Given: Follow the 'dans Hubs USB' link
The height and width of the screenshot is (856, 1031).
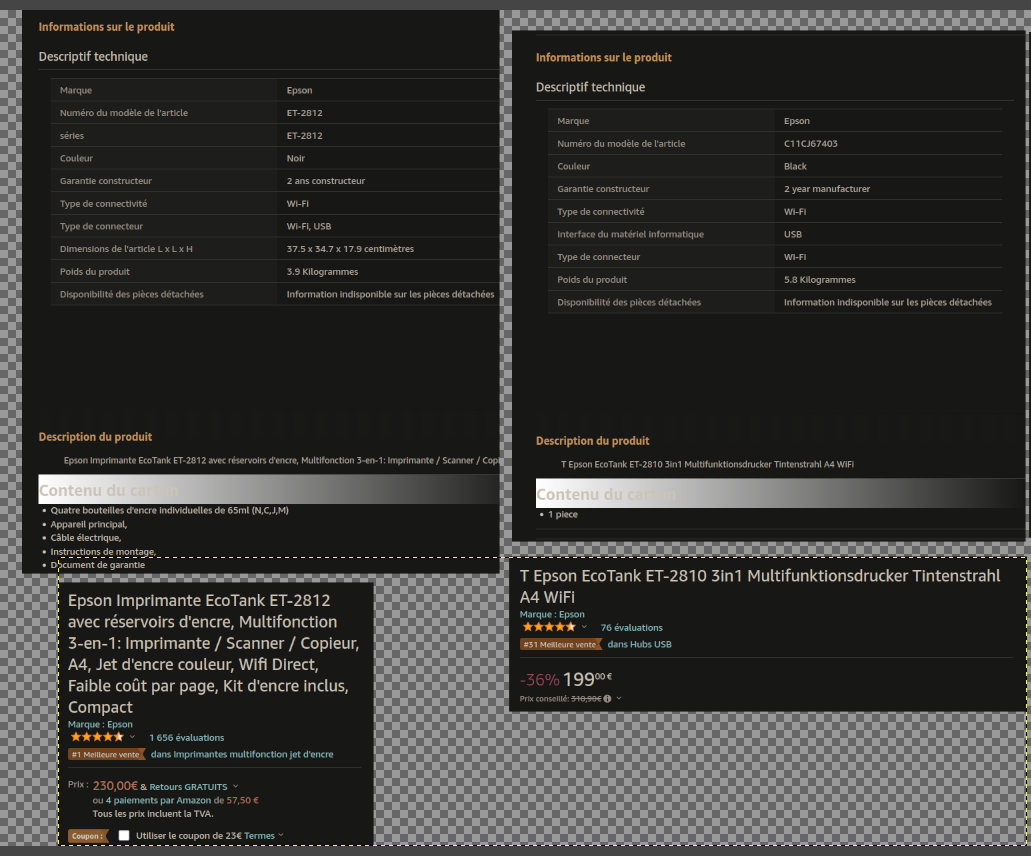Looking at the screenshot, I should (639, 644).
